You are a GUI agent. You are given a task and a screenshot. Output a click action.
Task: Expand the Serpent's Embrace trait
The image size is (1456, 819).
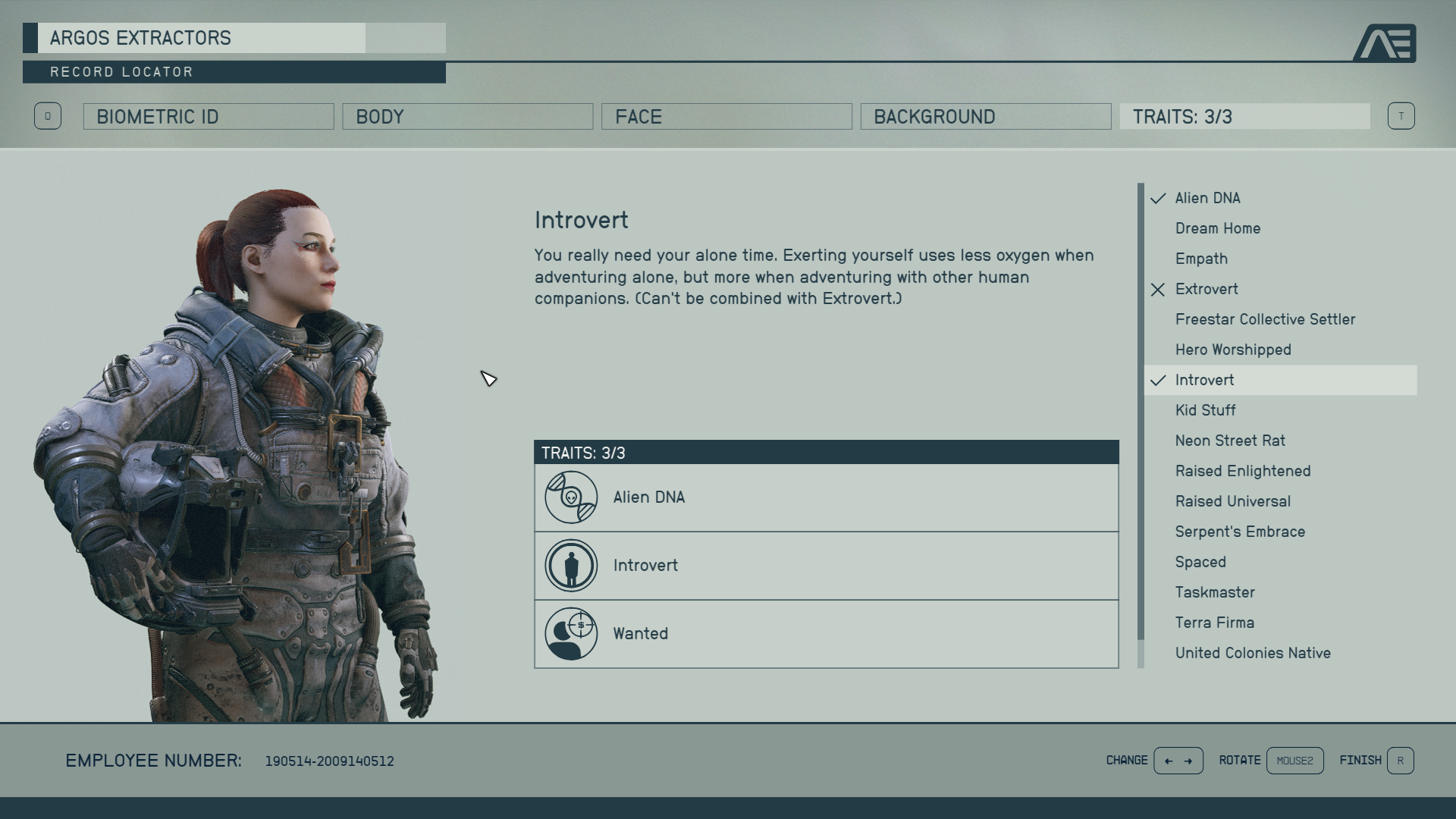[x=1239, y=531]
